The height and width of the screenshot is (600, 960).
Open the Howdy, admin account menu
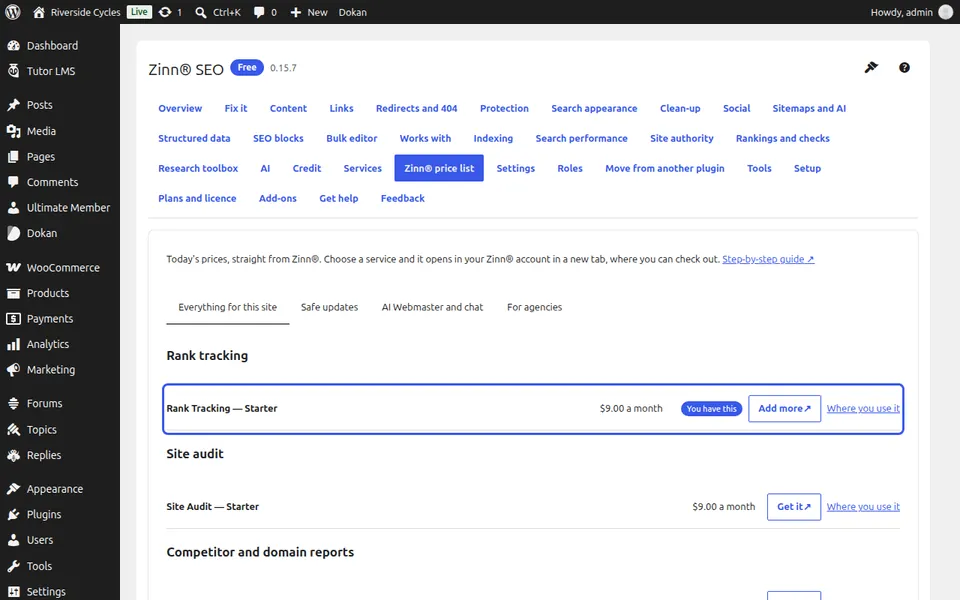[911, 12]
